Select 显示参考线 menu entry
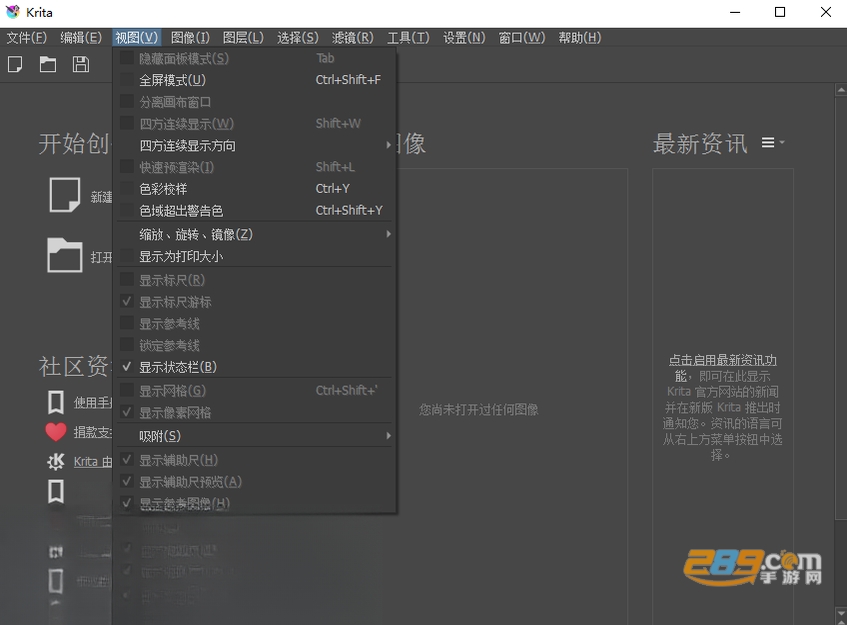 click(255, 324)
